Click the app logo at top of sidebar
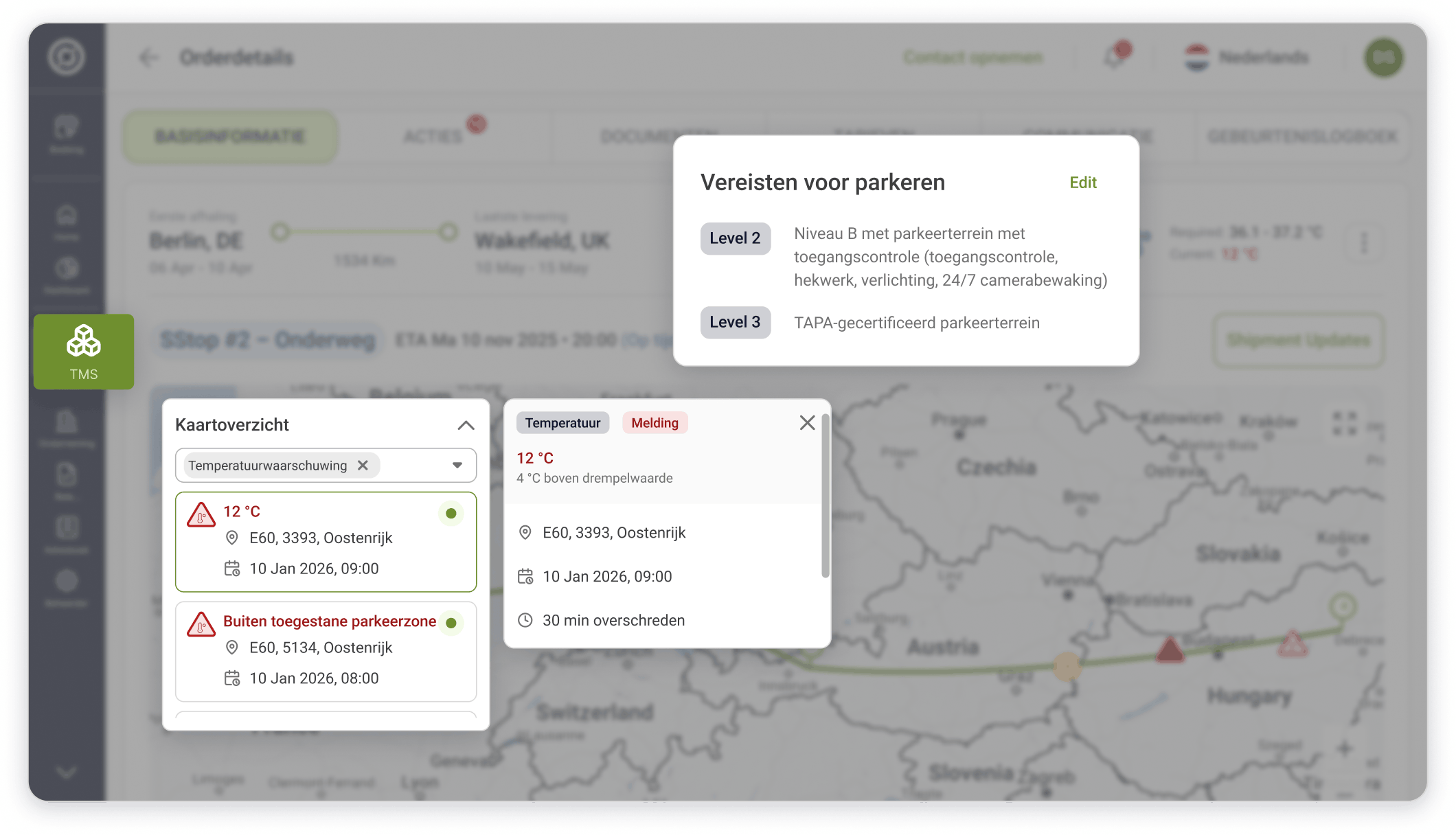This screenshot has height=835, width=1456. [67, 57]
